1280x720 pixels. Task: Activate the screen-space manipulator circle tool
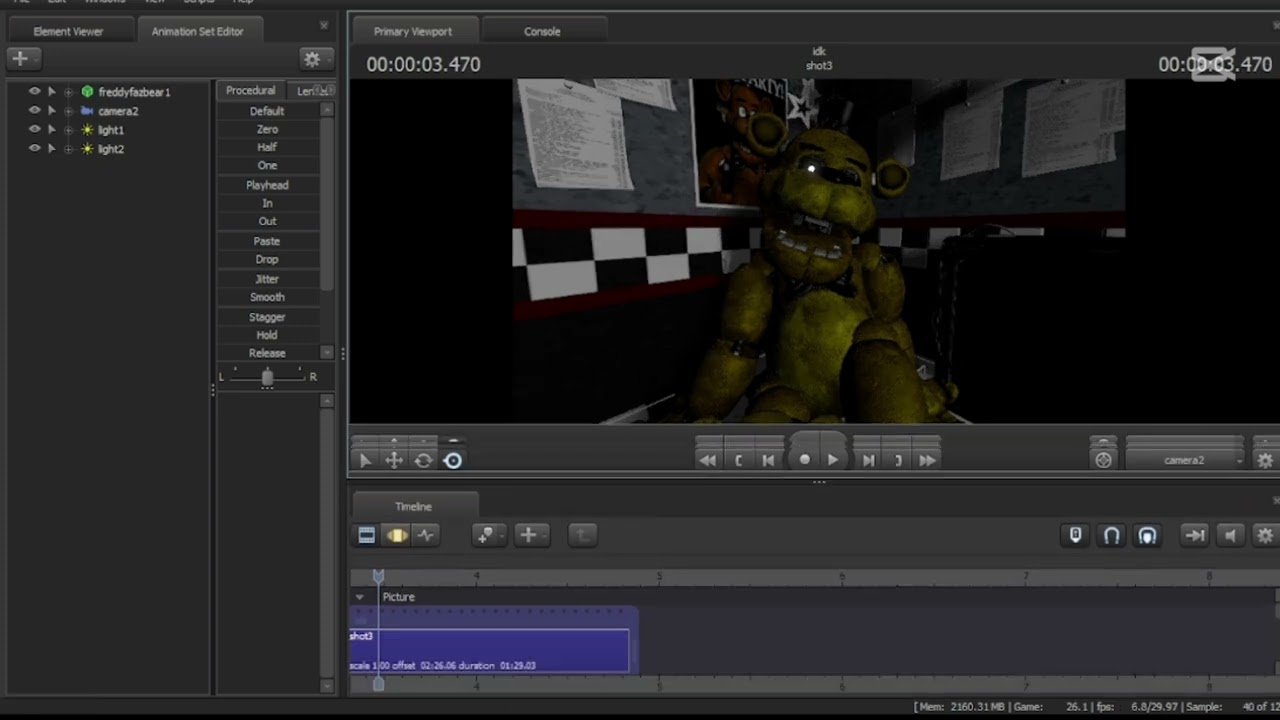453,460
